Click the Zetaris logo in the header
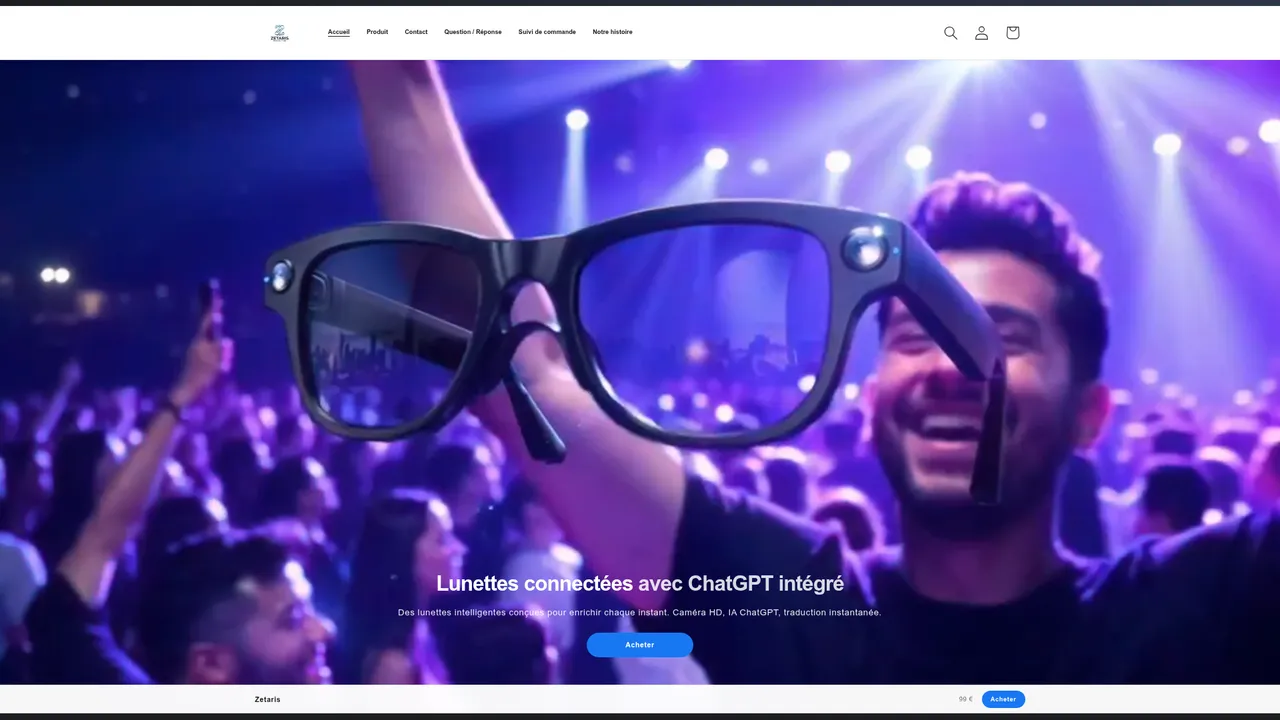Image resolution: width=1280 pixels, height=720 pixels. pos(280,33)
